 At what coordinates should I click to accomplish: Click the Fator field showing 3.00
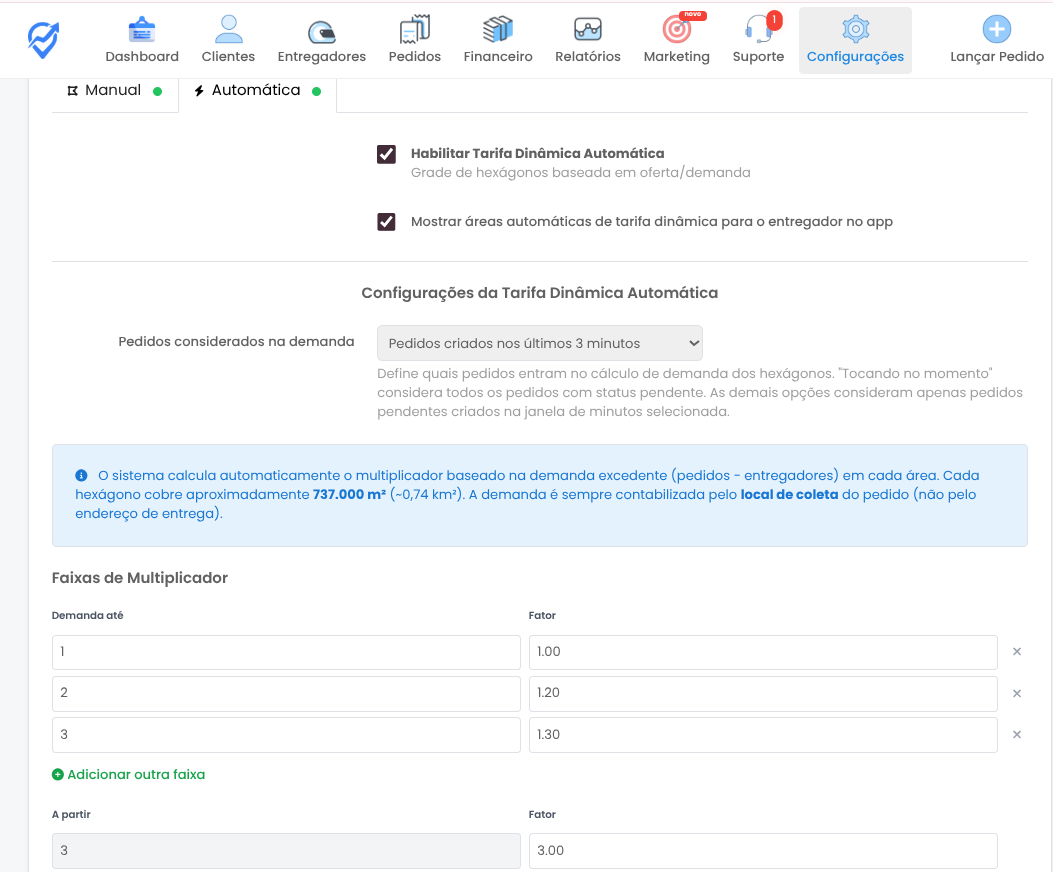pyautogui.click(x=762, y=851)
